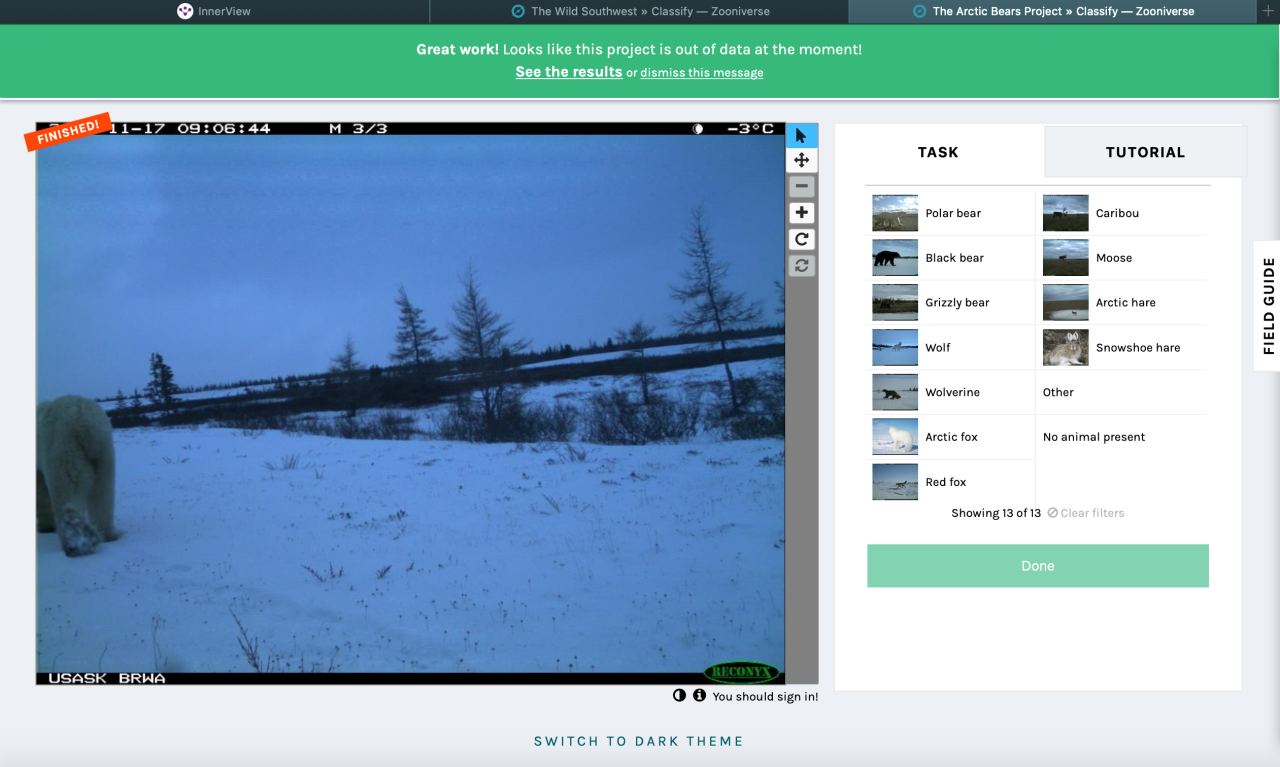Submit classification with the Done button
The height and width of the screenshot is (767, 1280).
click(1038, 566)
